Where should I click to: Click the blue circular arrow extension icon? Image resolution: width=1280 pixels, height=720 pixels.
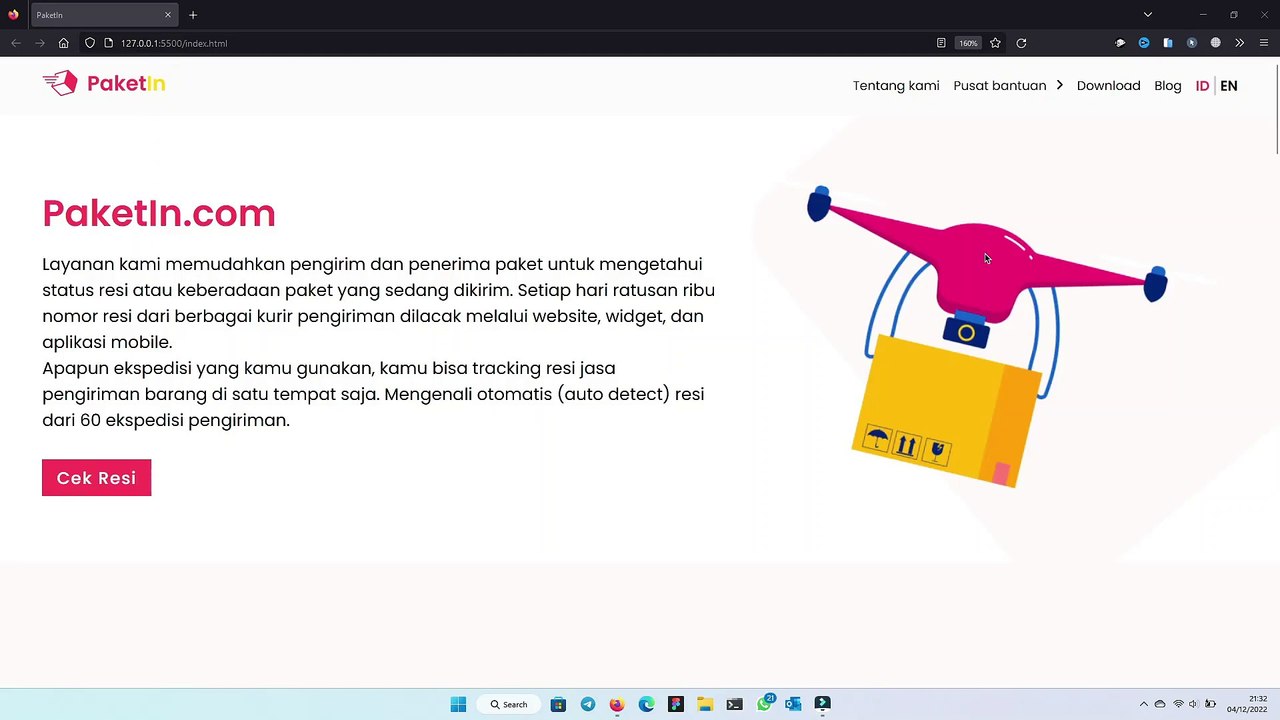tap(1144, 43)
